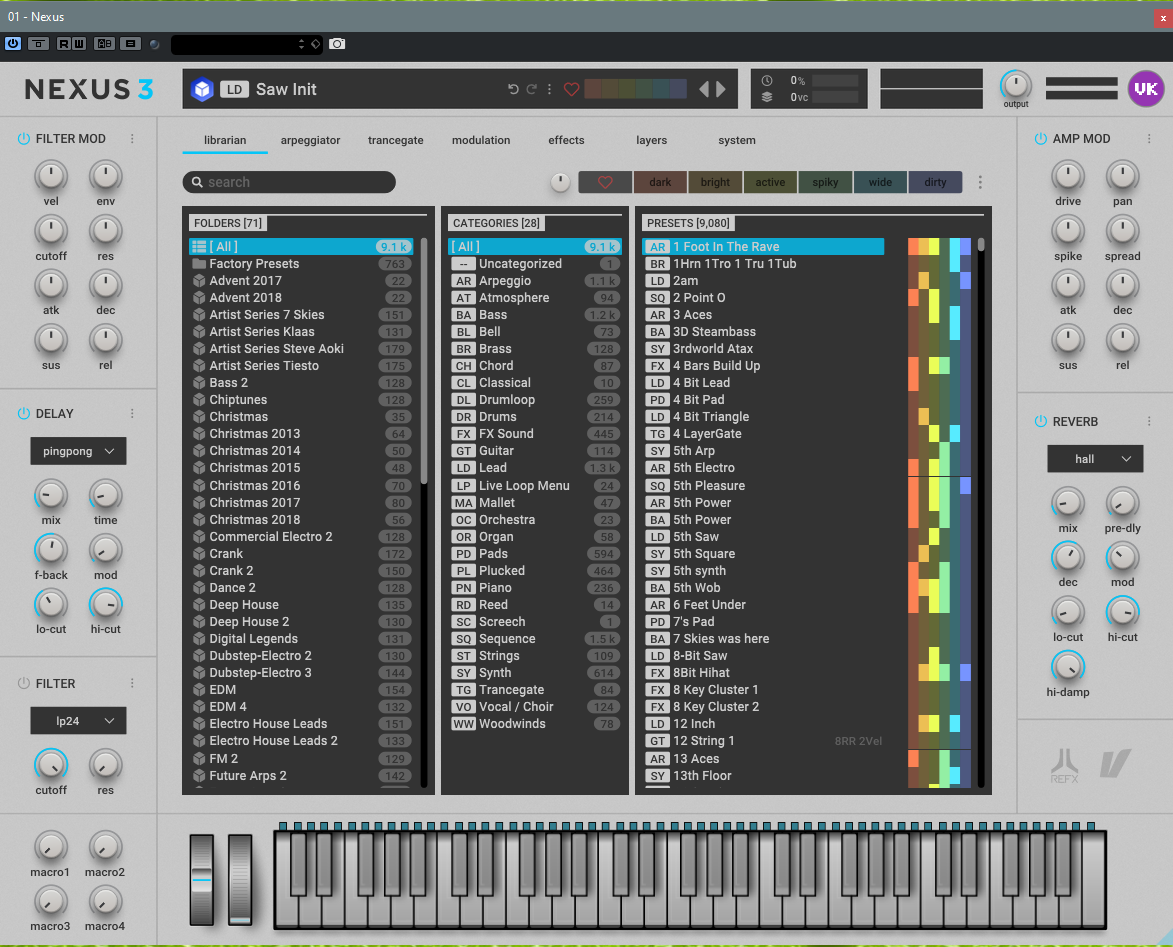Toggle the active tag button
Image resolution: width=1173 pixels, height=947 pixels.
tap(770, 182)
